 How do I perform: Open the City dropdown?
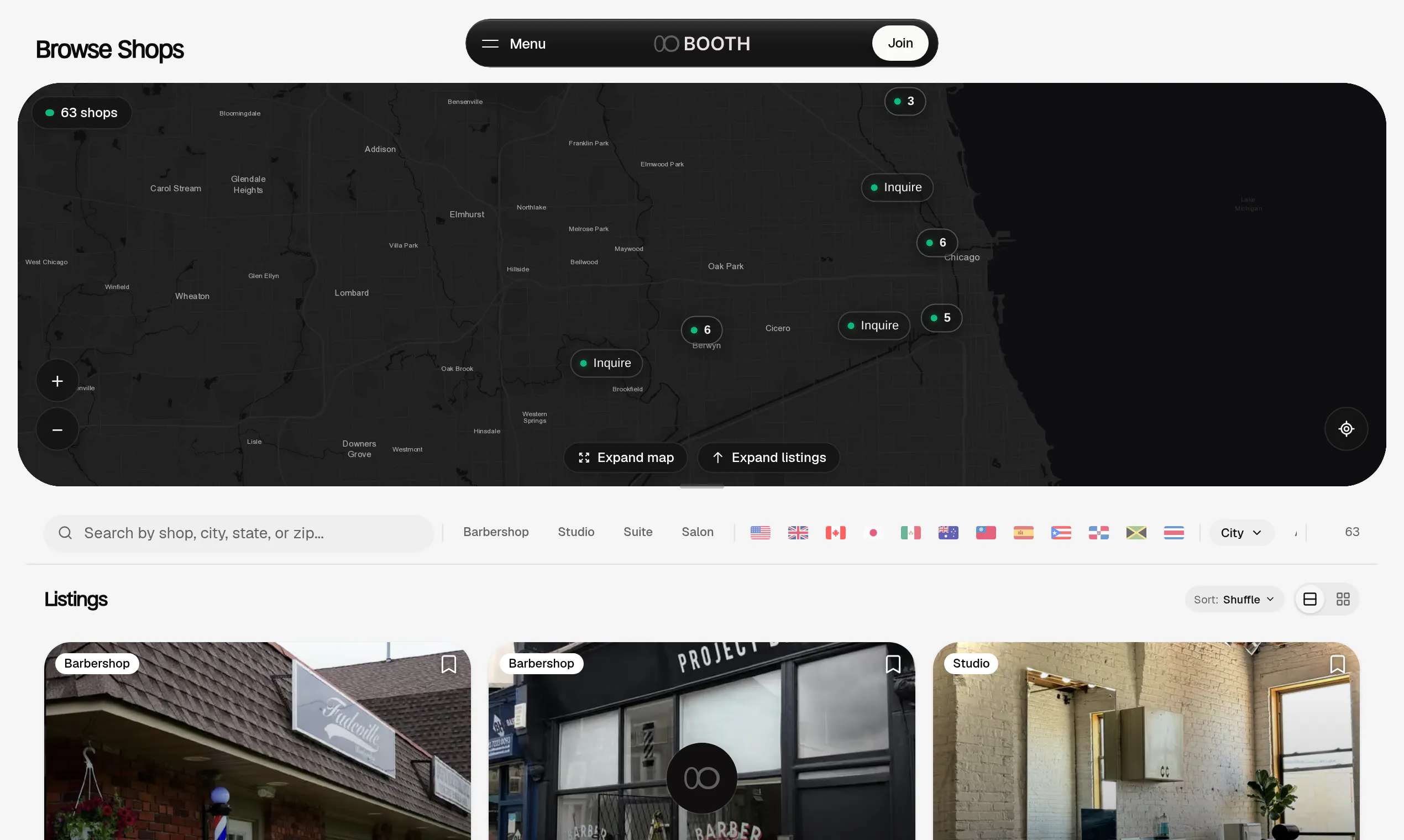1241,533
